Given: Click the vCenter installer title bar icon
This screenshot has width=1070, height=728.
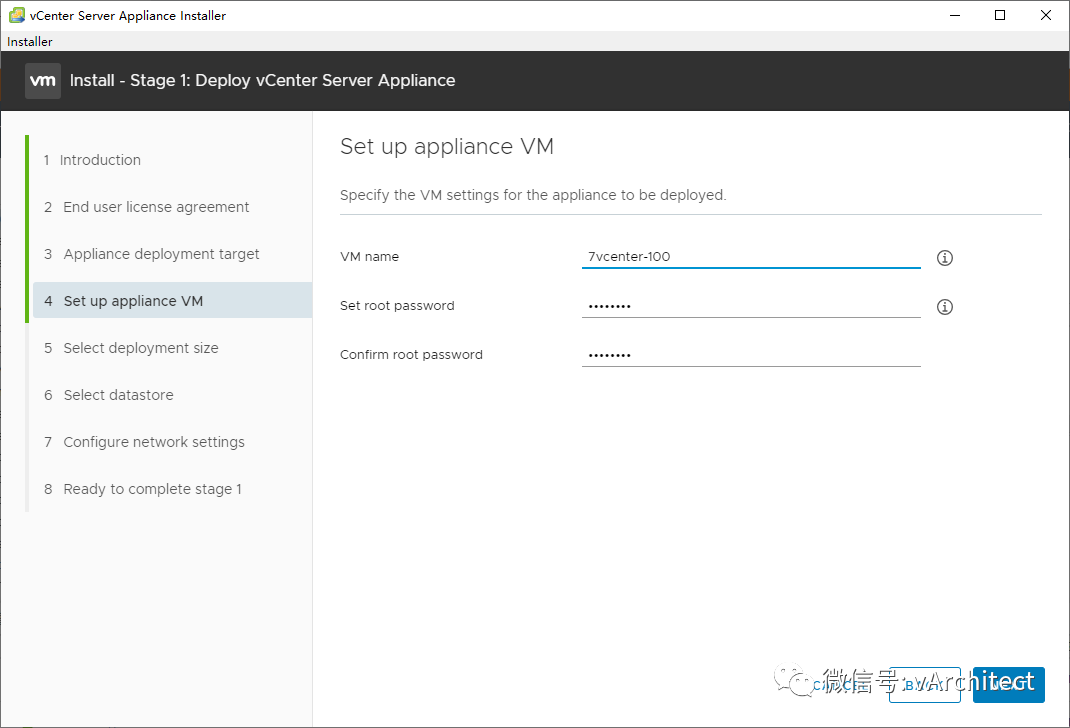Looking at the screenshot, I should 16,15.
